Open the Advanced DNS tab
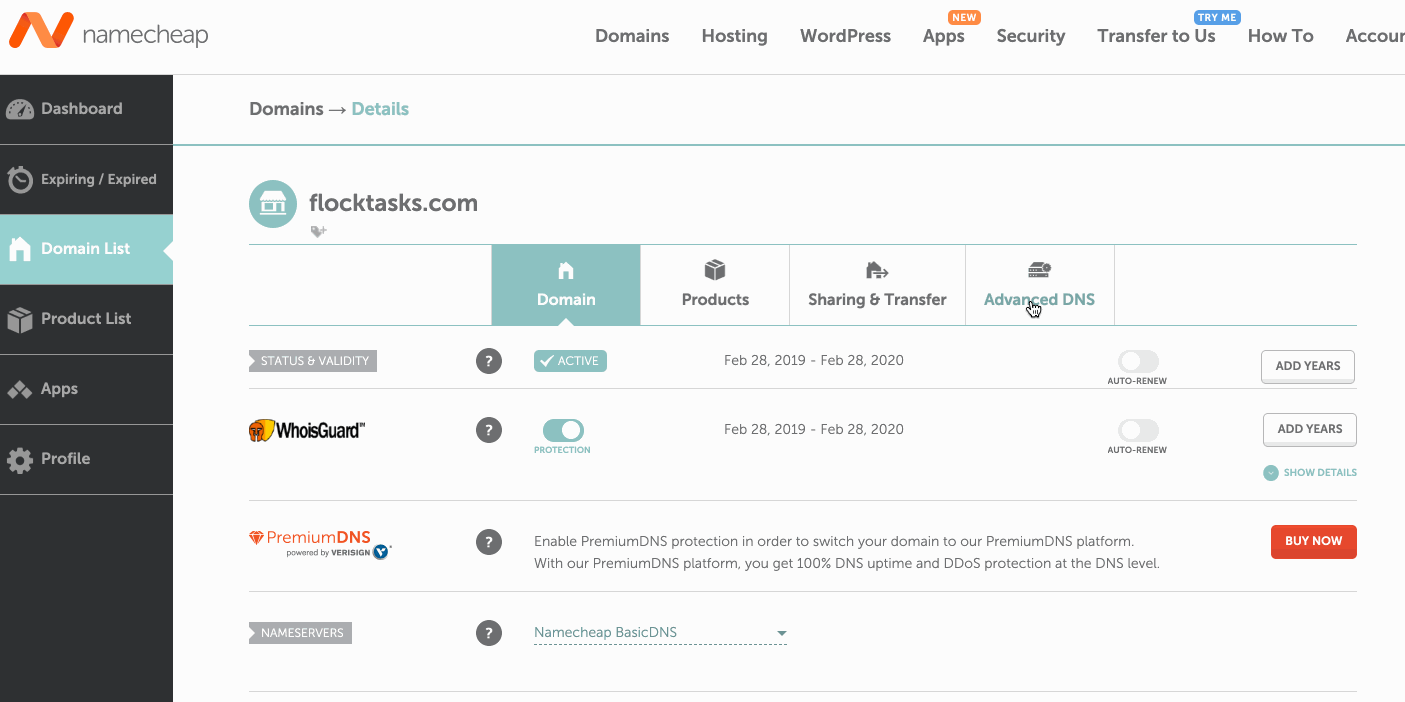 pos(1040,285)
